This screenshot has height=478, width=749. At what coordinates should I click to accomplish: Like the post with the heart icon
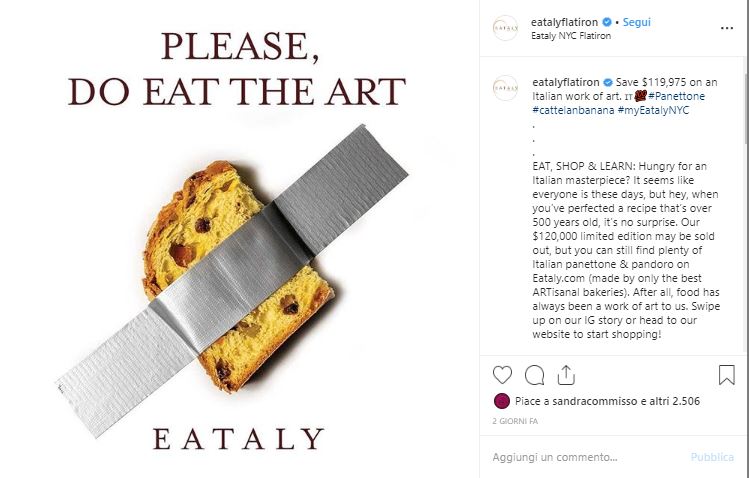(x=502, y=375)
